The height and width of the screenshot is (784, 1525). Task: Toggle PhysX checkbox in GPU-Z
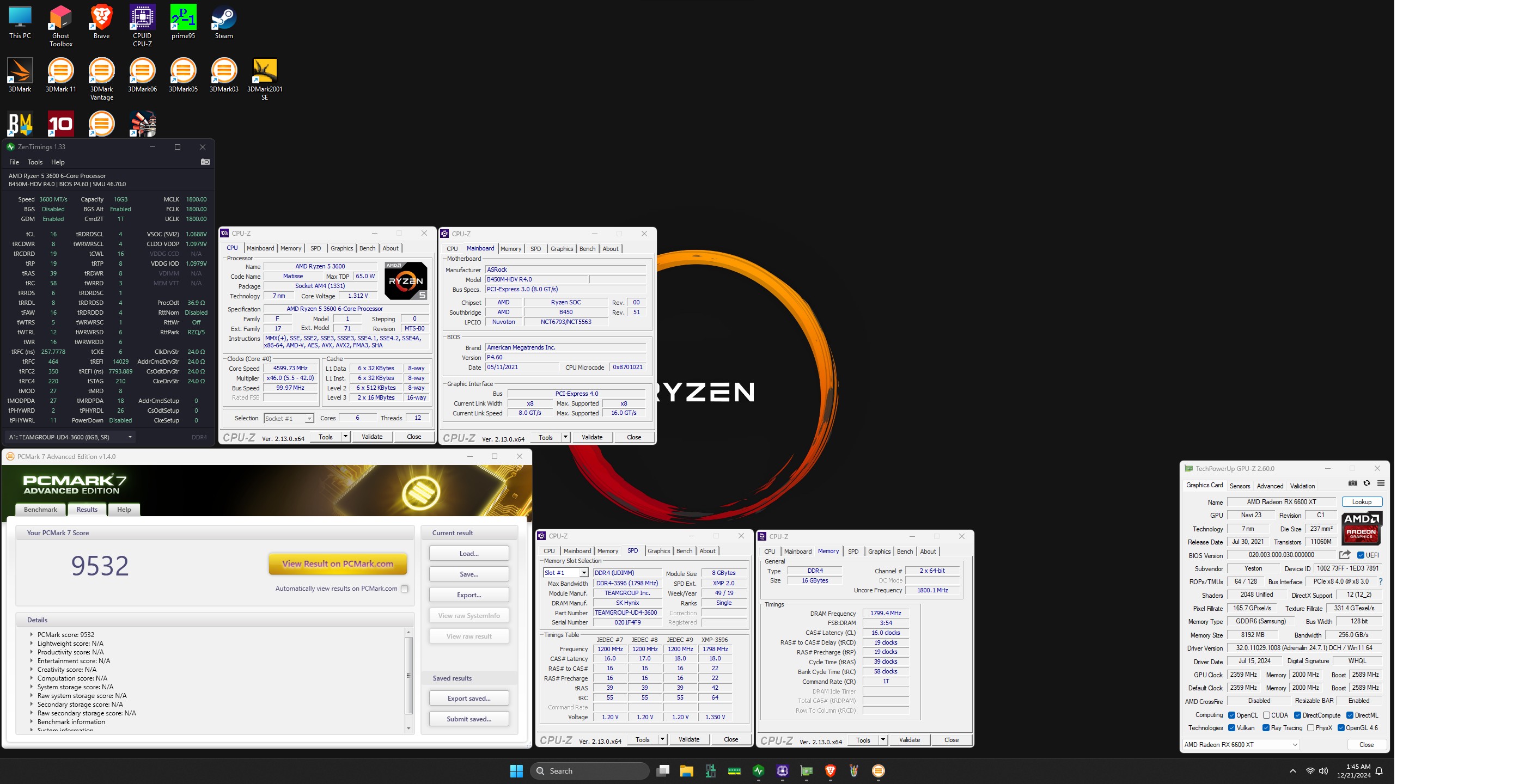[1310, 728]
